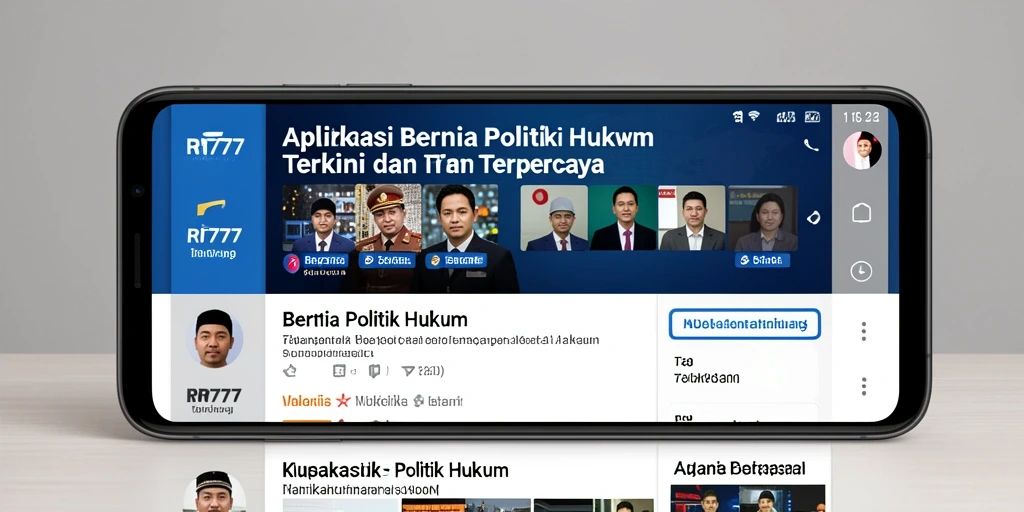Image resolution: width=1024 pixels, height=512 pixels.
Task: Tap the globe icon before Istarit
Action: (419, 401)
